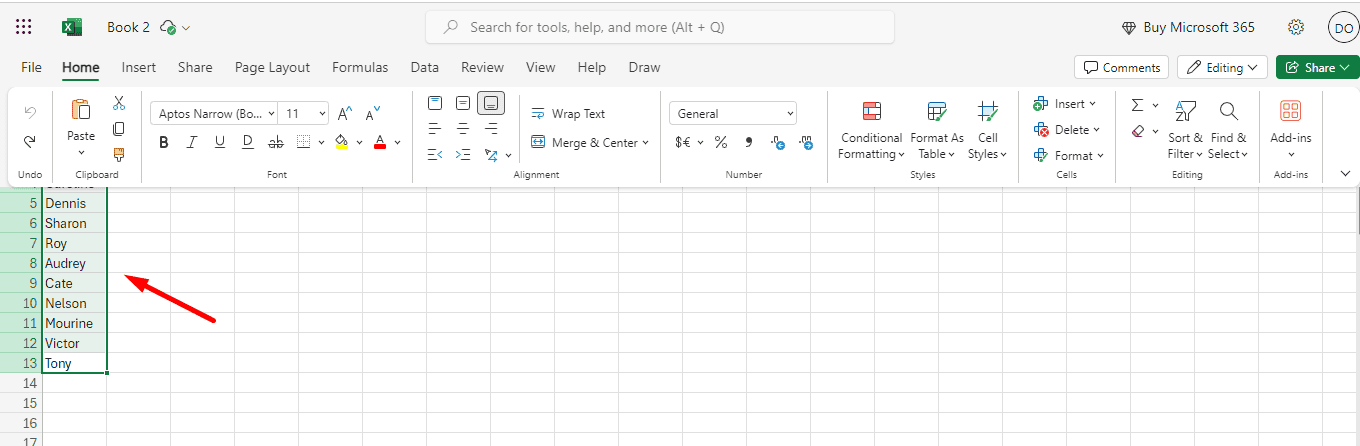Open the Conditional Formatting menu
Image resolution: width=1360 pixels, height=446 pixels.
point(871,131)
